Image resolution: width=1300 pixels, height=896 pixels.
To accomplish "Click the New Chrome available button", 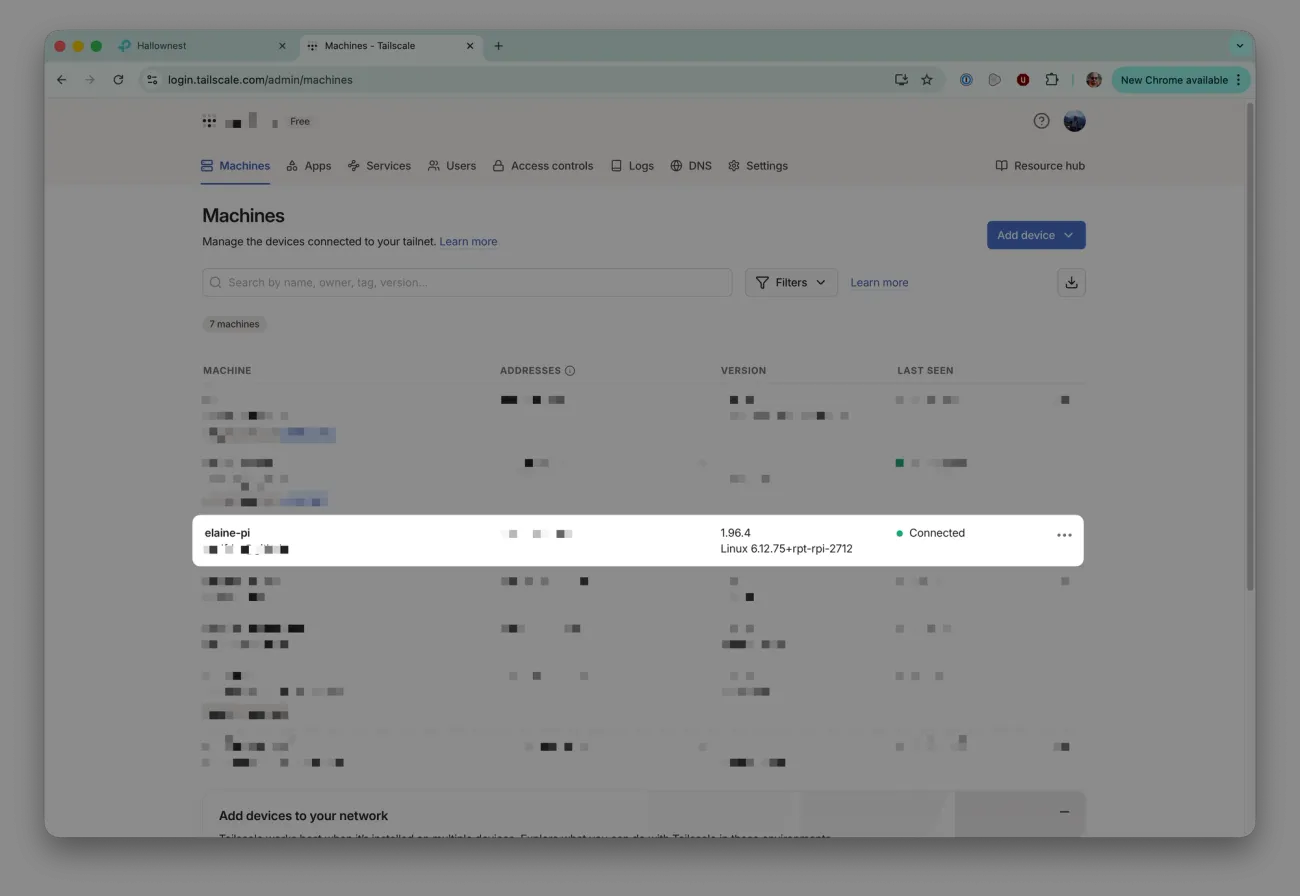I will (x=1181, y=80).
